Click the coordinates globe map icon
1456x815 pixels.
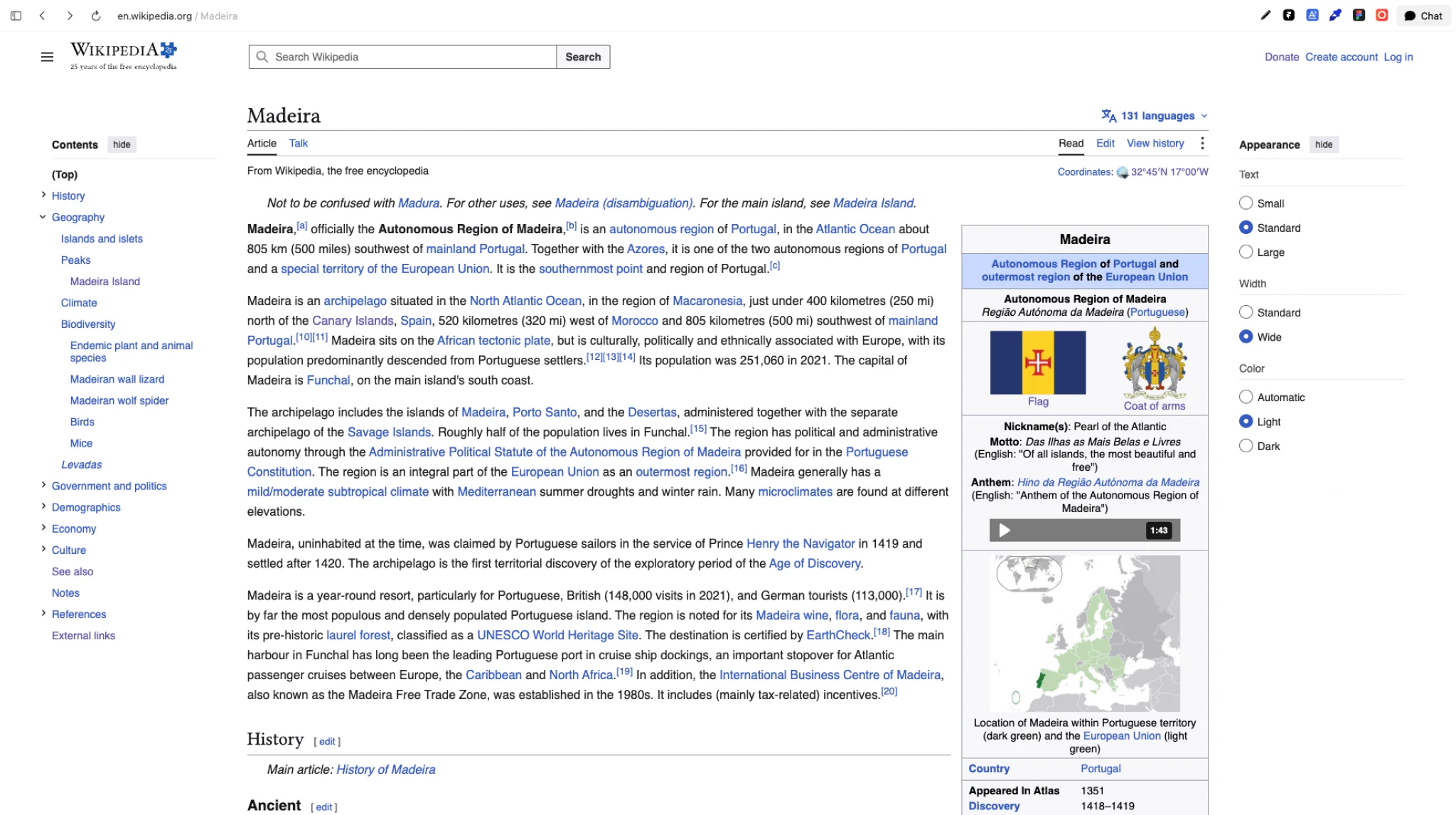(1123, 173)
